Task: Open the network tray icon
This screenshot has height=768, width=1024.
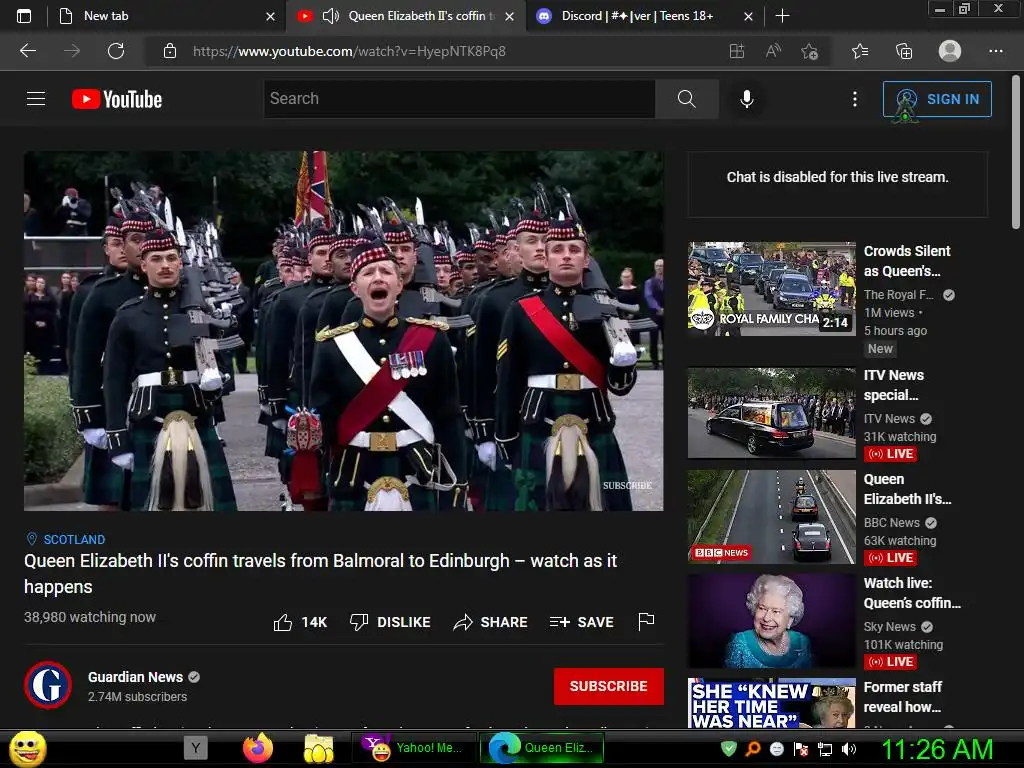Action: (x=825, y=749)
